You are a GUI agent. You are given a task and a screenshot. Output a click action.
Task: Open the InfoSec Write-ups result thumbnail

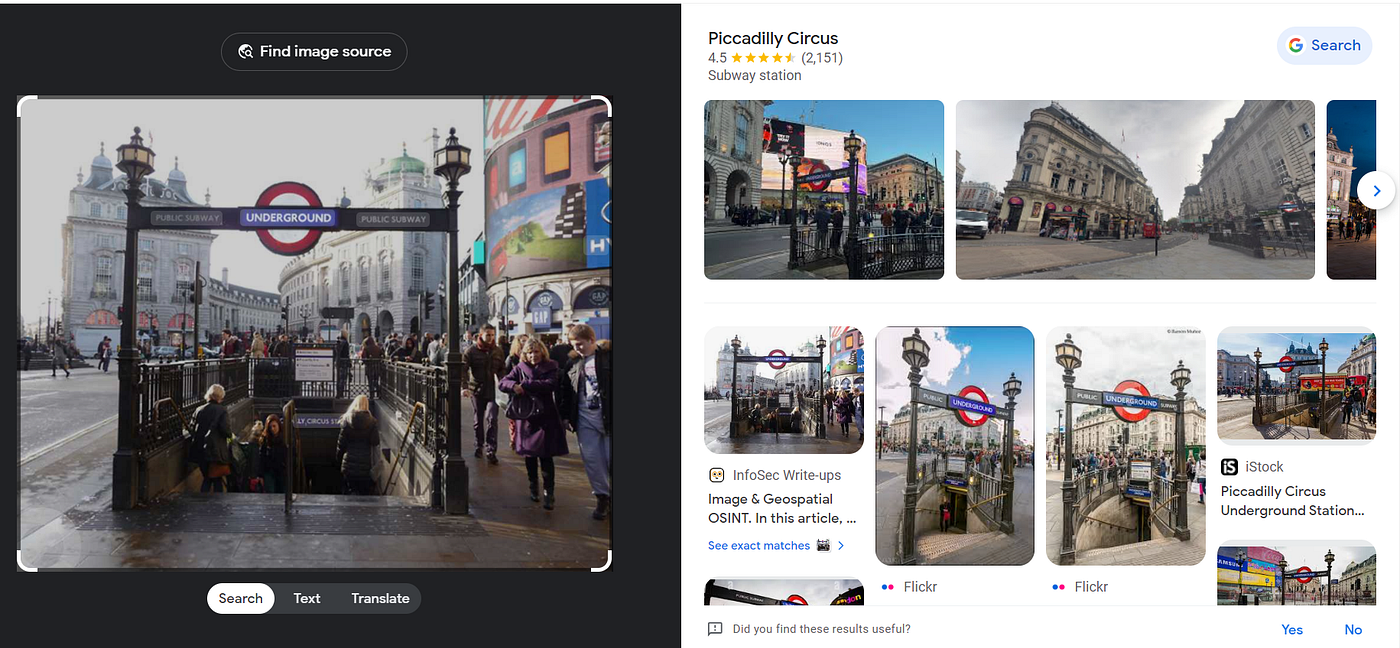pos(784,390)
